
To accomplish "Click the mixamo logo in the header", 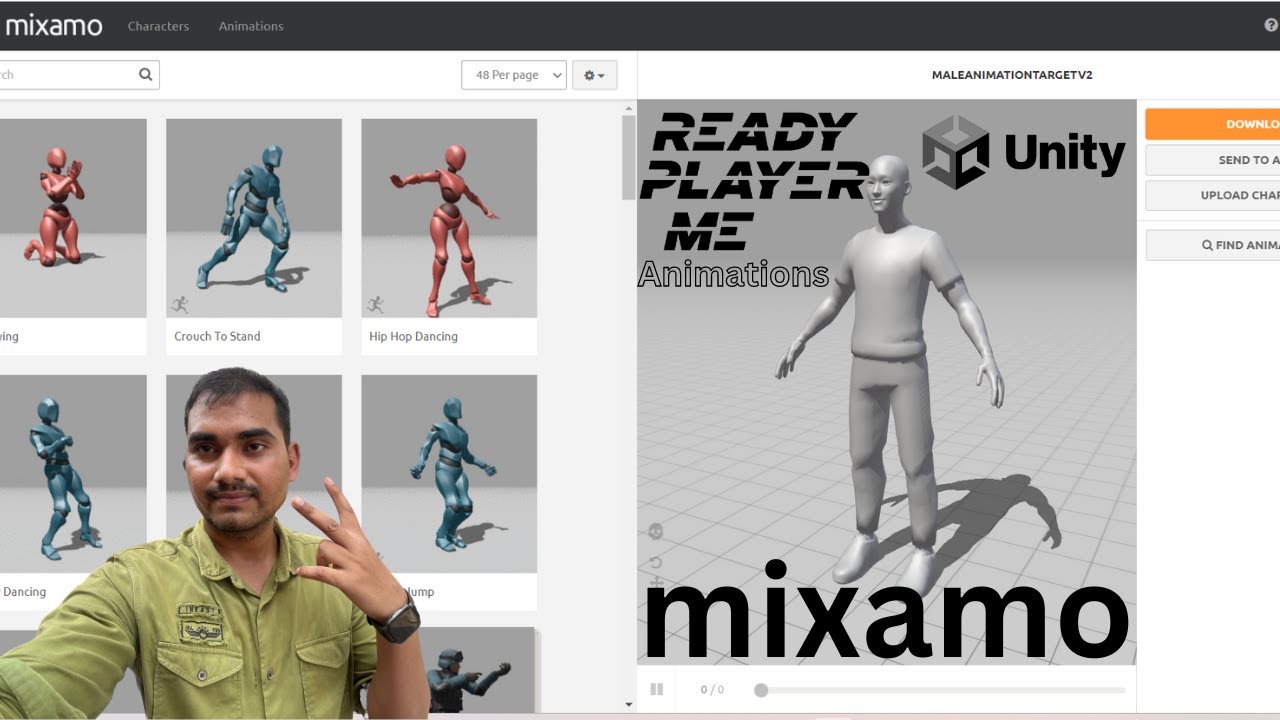I will pyautogui.click(x=52, y=25).
